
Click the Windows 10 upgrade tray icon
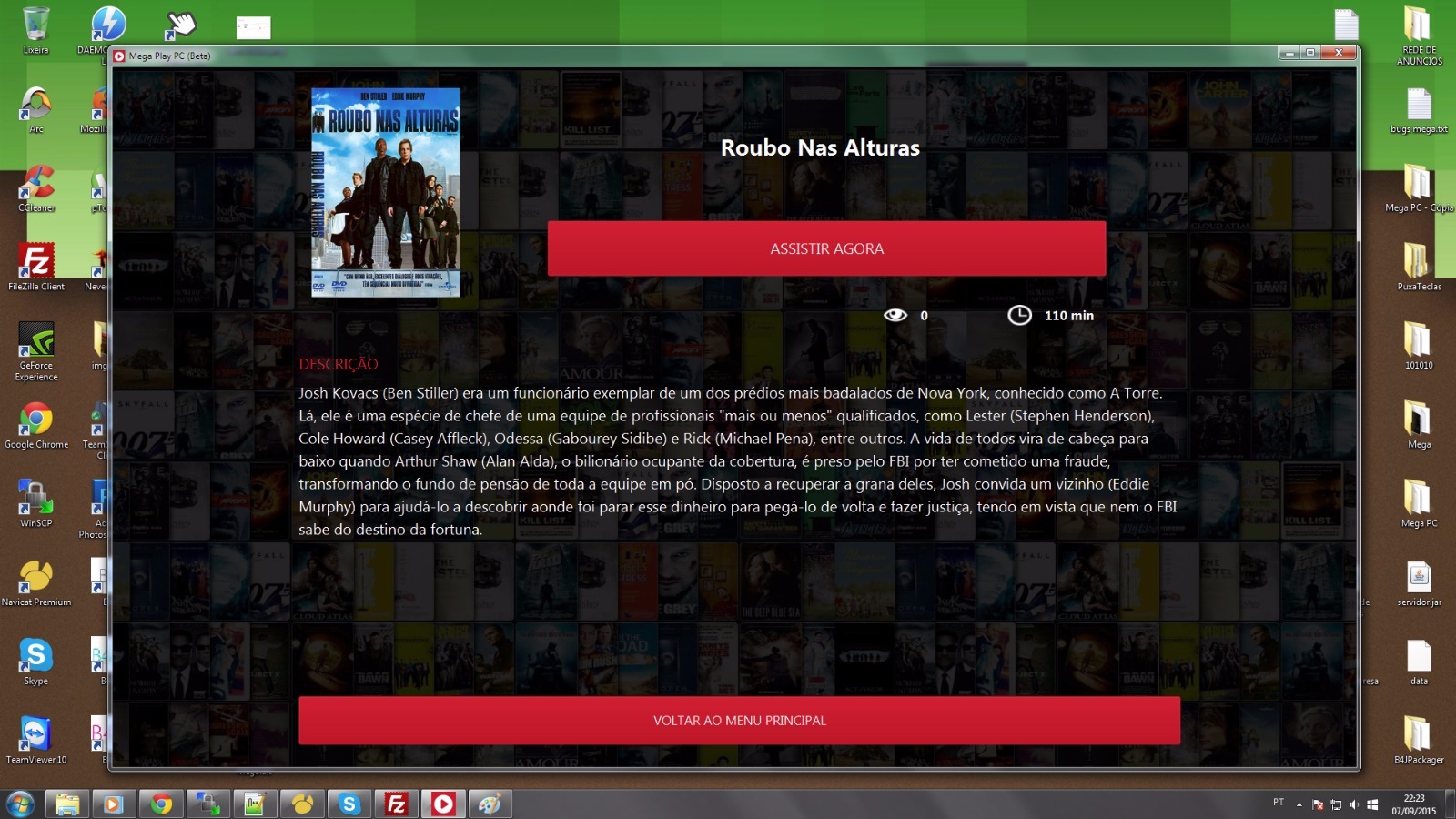click(x=1372, y=804)
